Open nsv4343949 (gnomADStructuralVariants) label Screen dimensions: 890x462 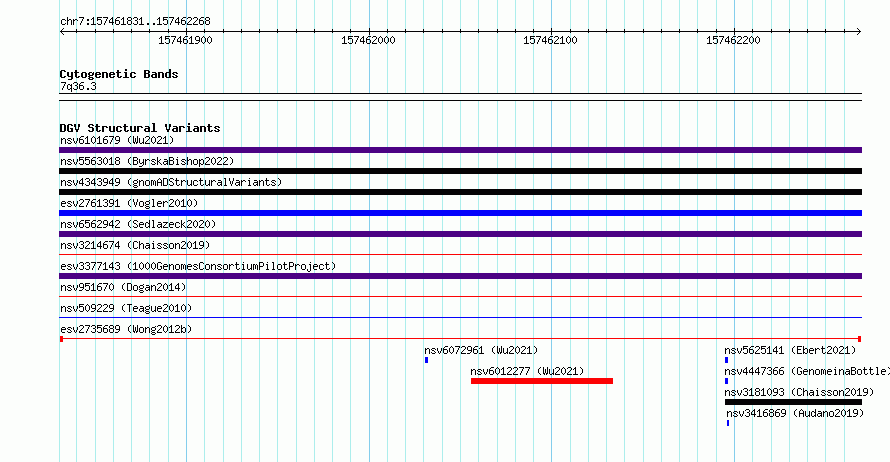(171, 182)
